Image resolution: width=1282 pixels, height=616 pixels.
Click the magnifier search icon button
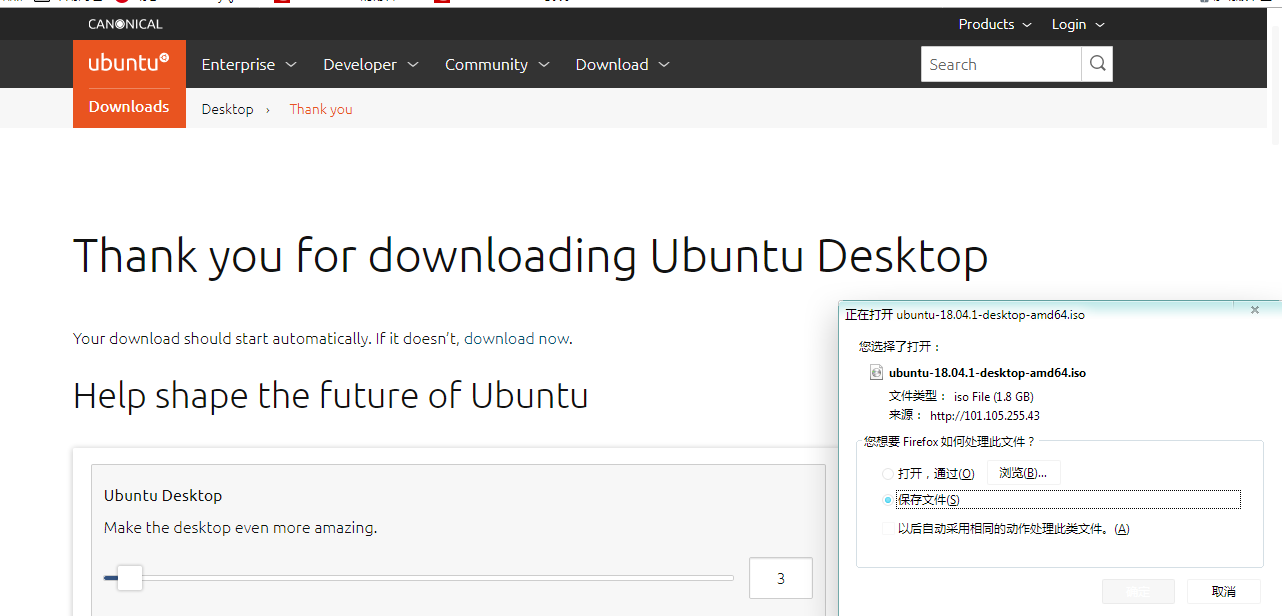(1097, 64)
